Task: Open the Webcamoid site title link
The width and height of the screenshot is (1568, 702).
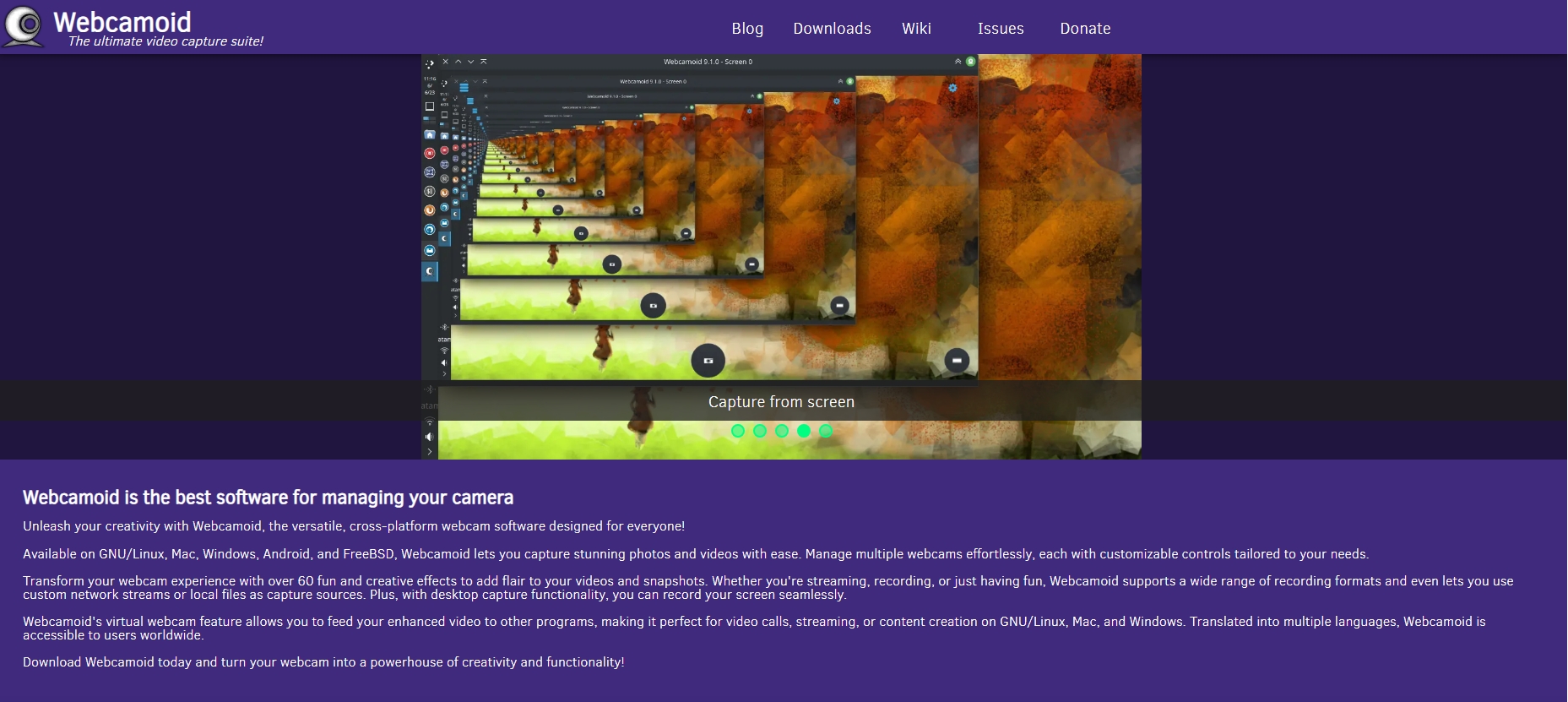Action: coord(122,21)
